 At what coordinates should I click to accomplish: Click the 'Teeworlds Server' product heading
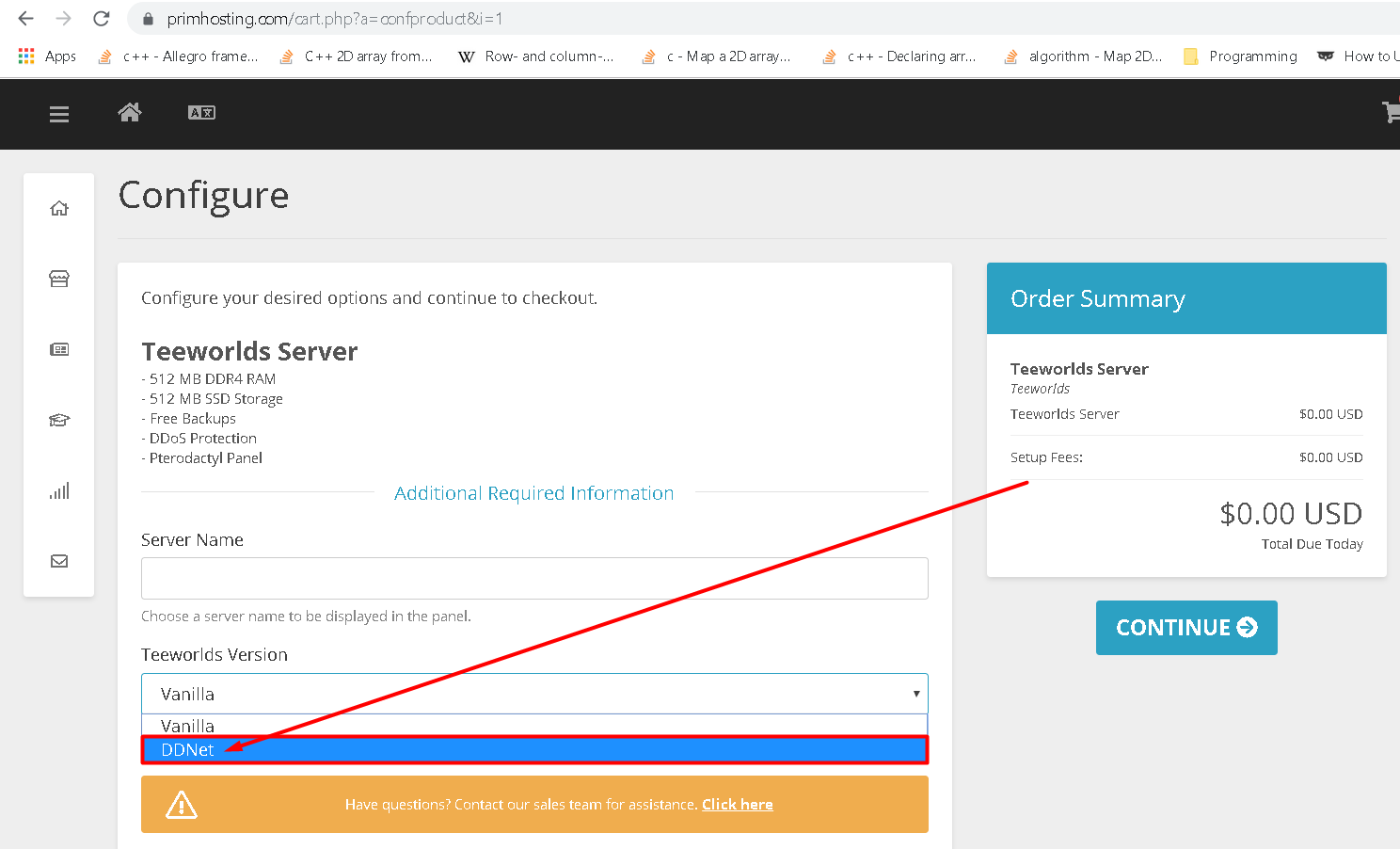[249, 351]
